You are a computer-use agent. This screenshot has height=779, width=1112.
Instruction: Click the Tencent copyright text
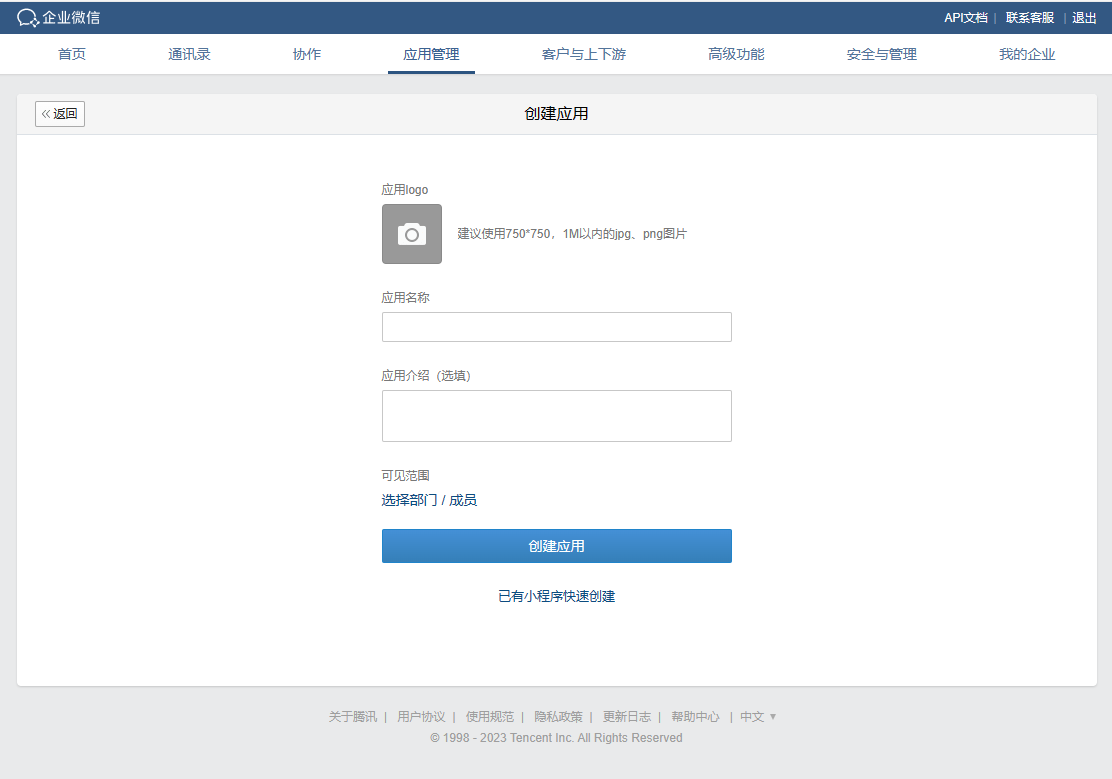(x=556, y=738)
